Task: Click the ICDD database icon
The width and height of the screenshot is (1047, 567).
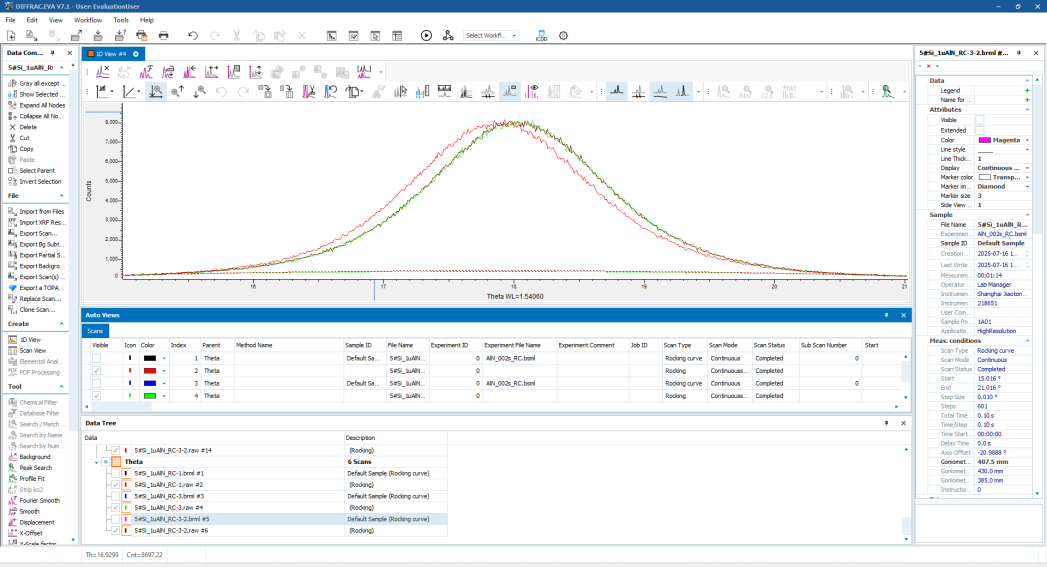Action: click(541, 36)
